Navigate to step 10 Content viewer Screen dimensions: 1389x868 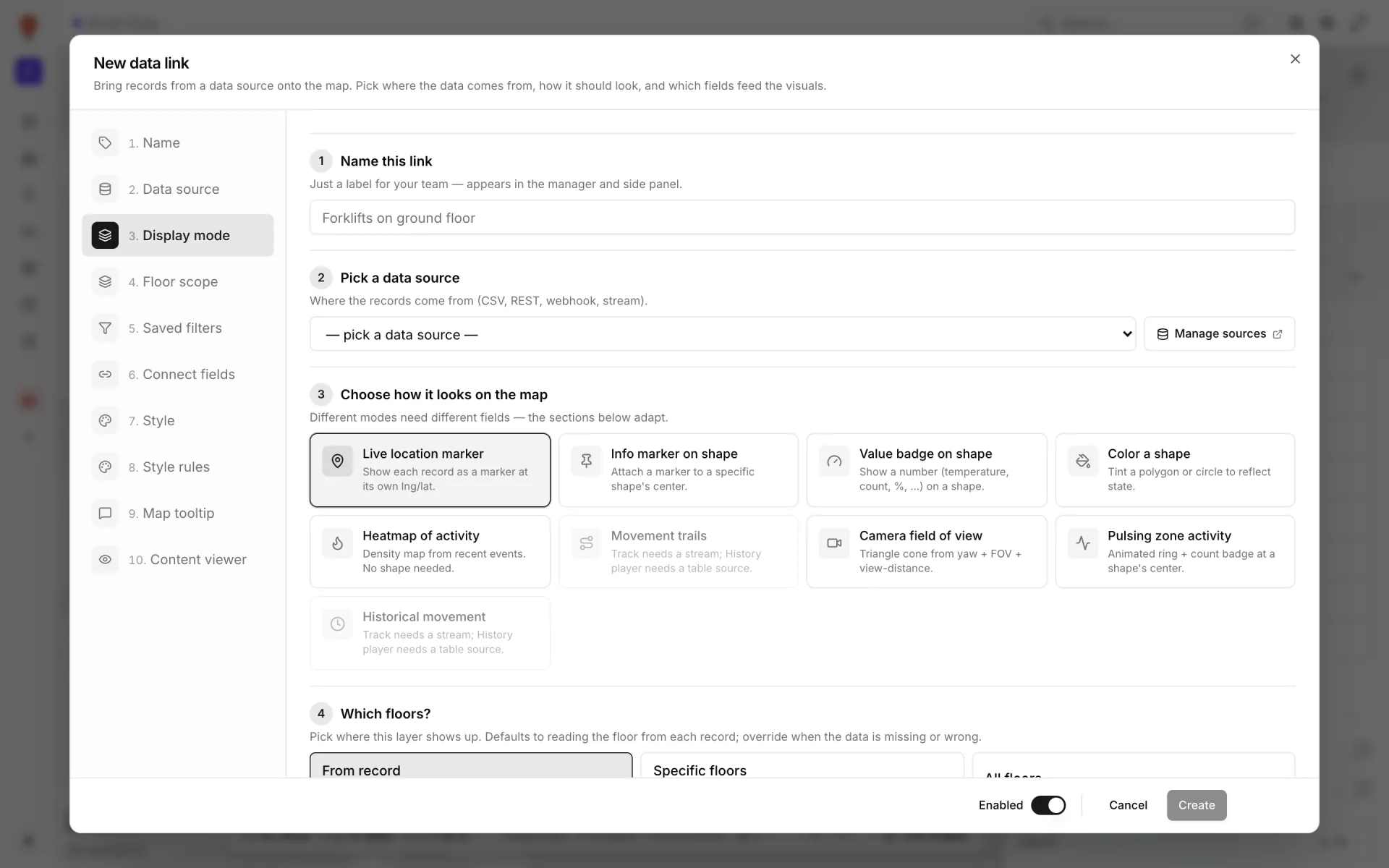[x=178, y=559]
